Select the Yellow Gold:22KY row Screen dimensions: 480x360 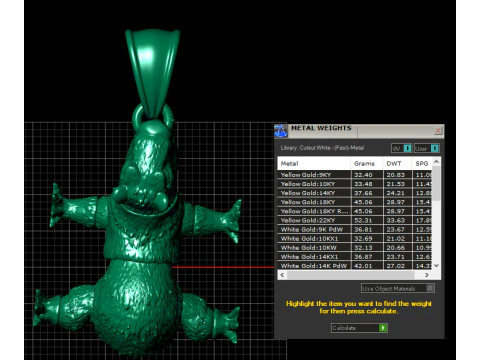tap(355, 220)
